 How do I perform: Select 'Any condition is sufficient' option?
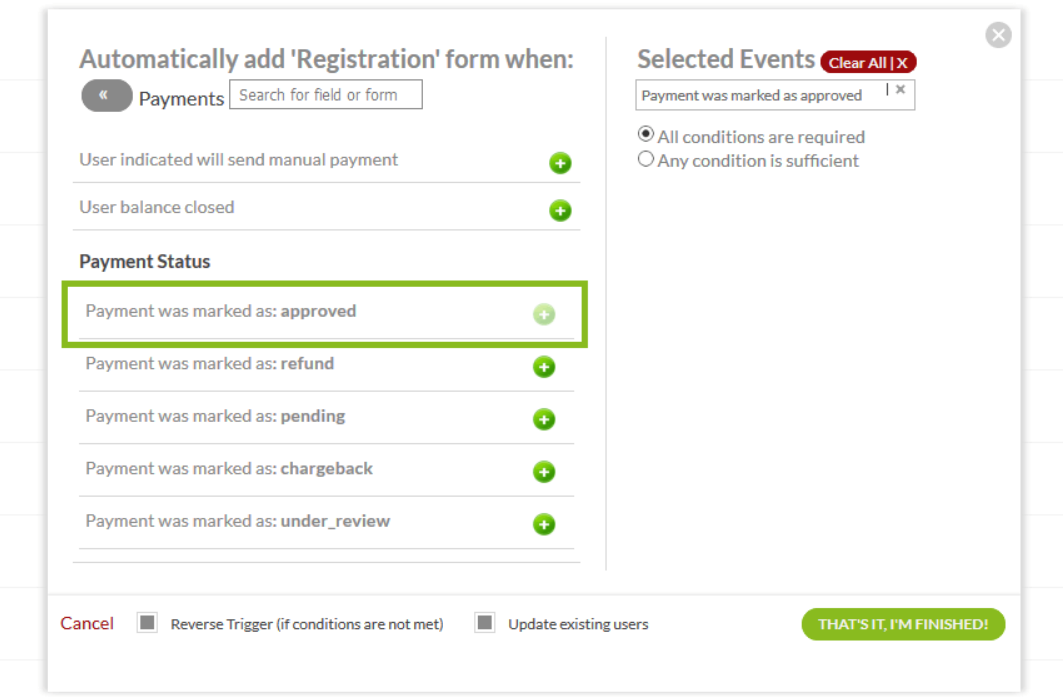click(x=646, y=159)
